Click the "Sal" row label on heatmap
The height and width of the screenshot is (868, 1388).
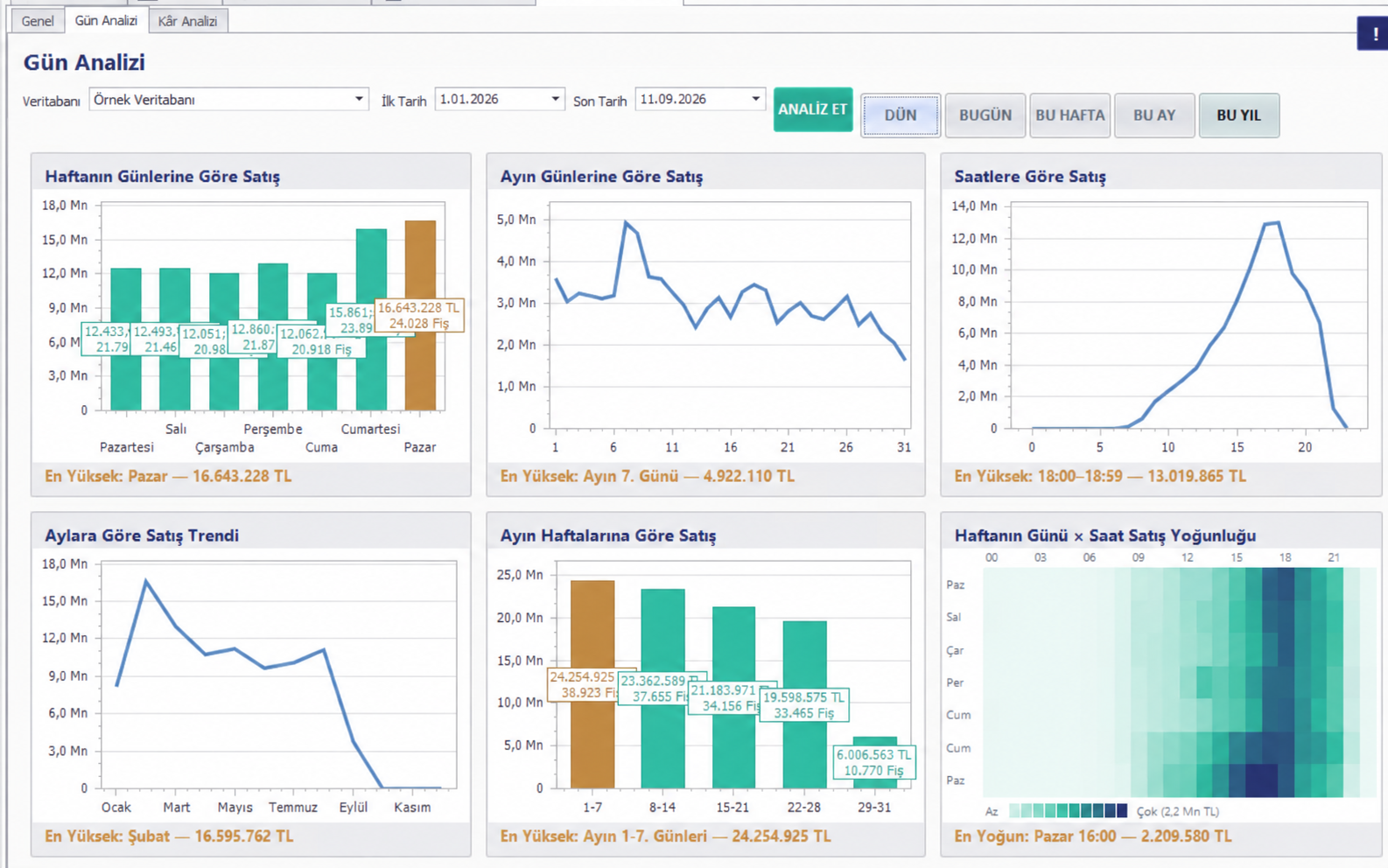[x=954, y=617]
